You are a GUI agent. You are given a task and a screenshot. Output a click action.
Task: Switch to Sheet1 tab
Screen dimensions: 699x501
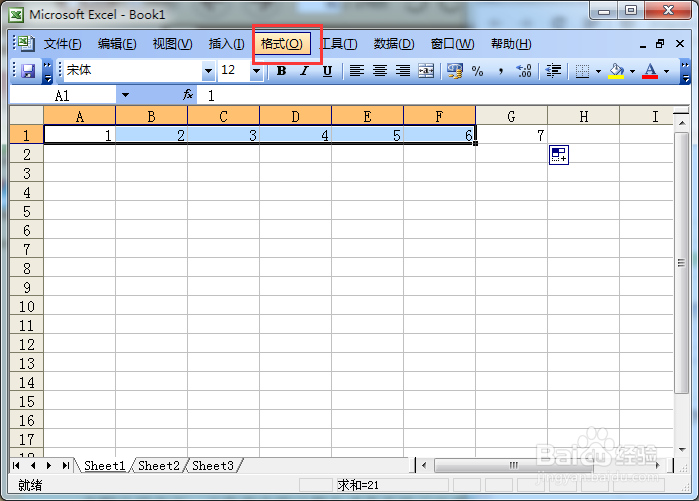click(105, 466)
